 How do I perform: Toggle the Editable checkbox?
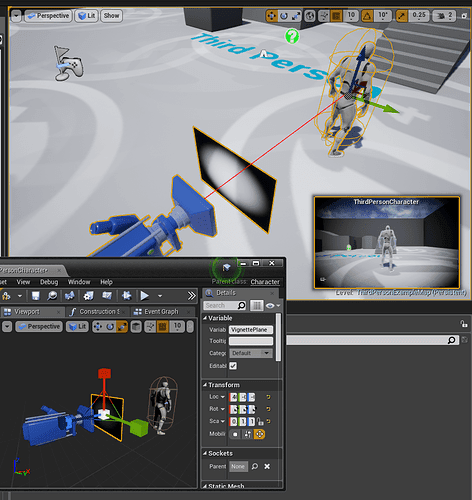[x=233, y=366]
